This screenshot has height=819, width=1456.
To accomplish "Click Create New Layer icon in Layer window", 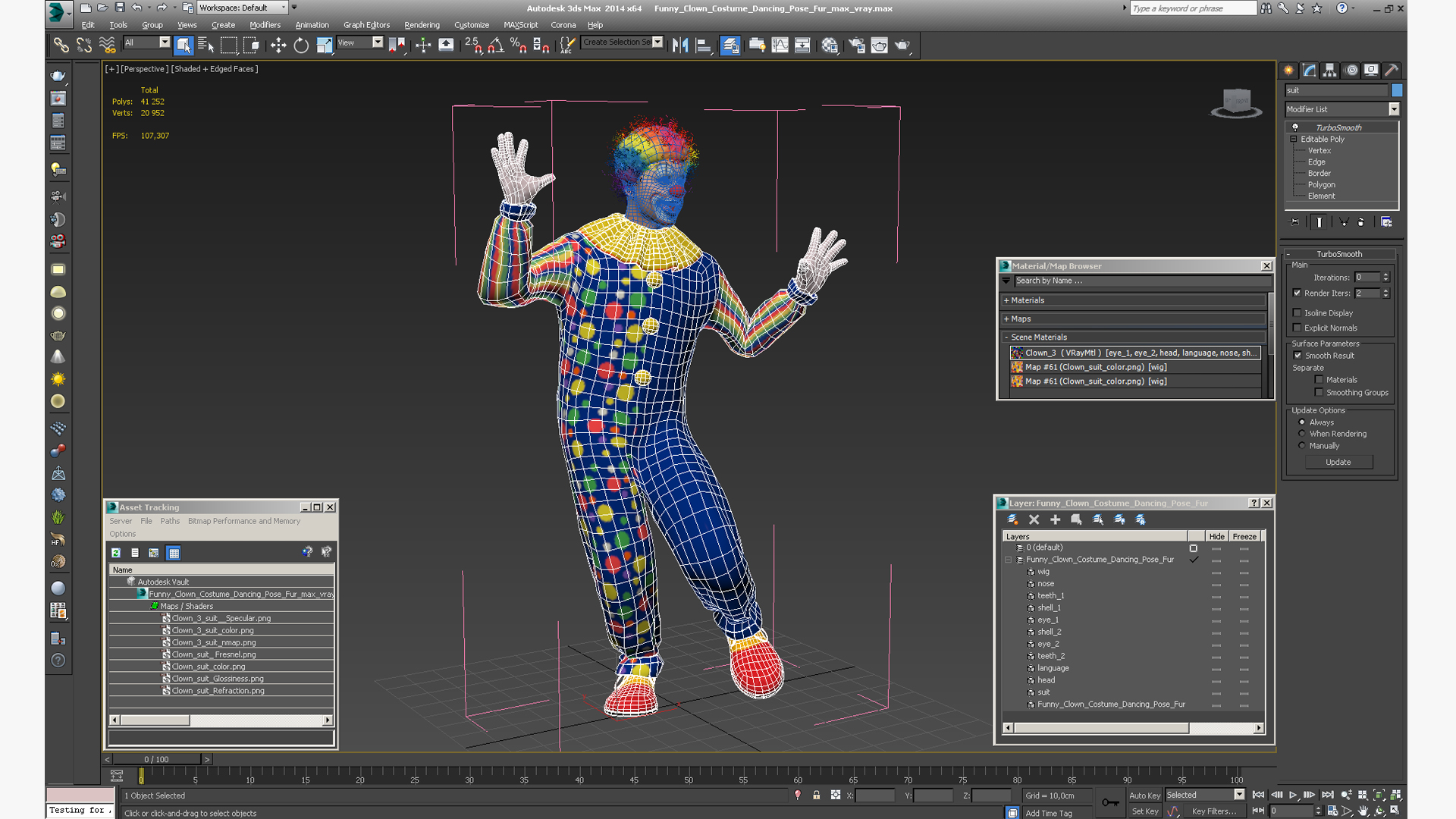I will click(1012, 519).
